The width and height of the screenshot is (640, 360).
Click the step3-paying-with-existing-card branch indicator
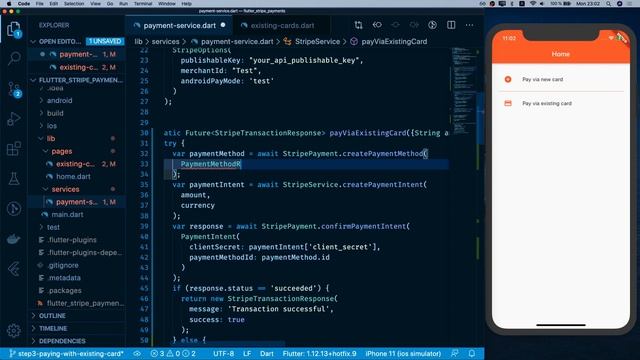[x=66, y=353]
